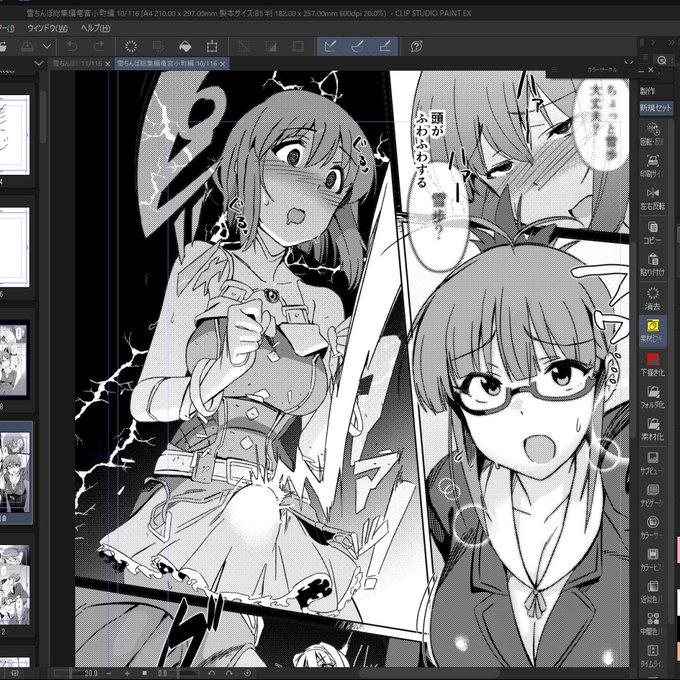Click the 貼り付け paste quick access icon
680x680 pixels.
tap(652, 265)
